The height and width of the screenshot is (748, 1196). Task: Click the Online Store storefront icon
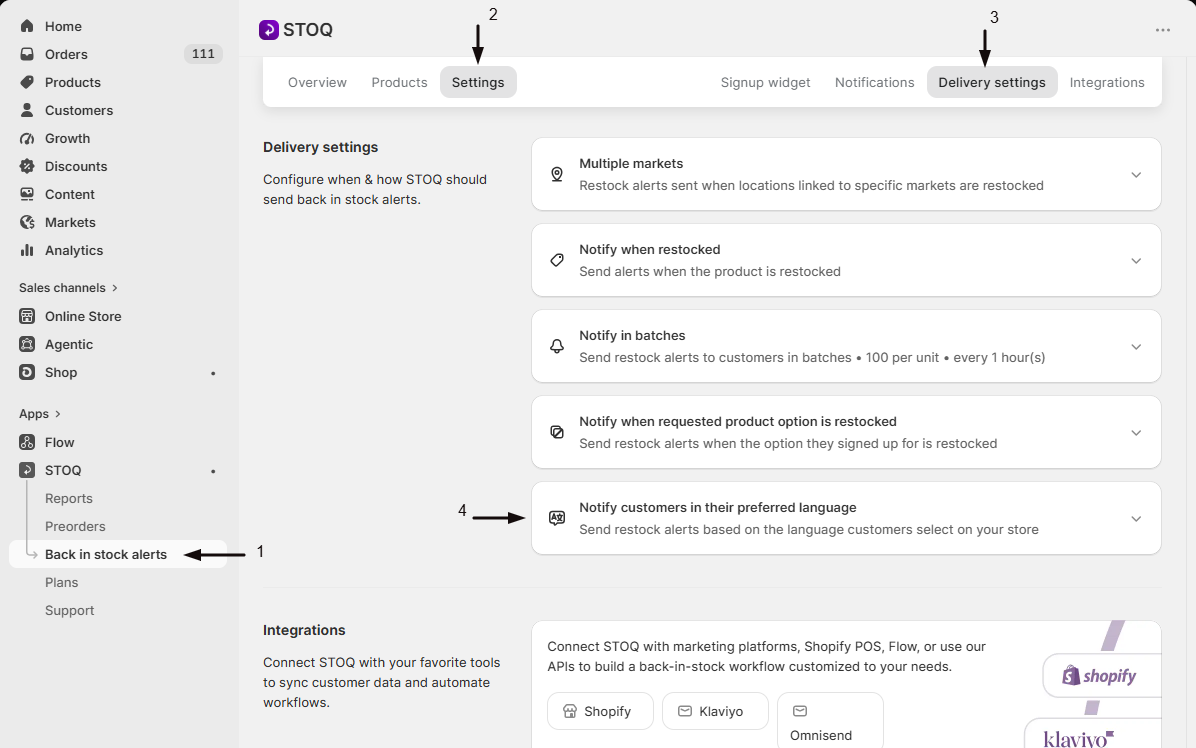[27, 316]
